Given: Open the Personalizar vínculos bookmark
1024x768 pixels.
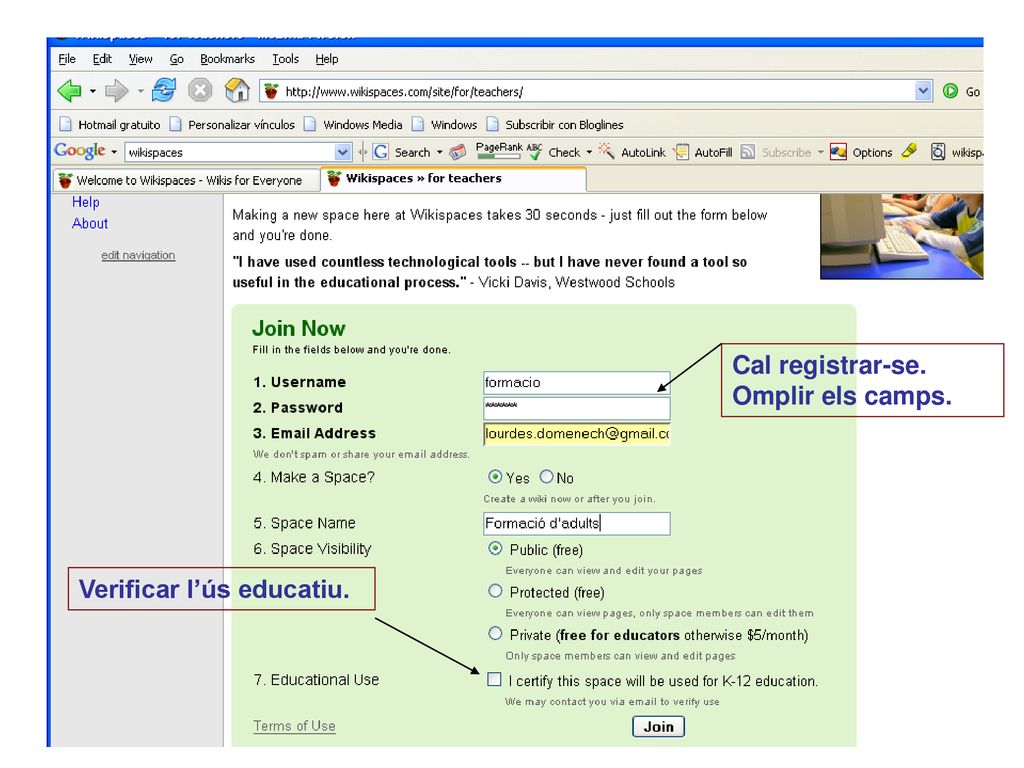Looking at the screenshot, I should point(232,124).
